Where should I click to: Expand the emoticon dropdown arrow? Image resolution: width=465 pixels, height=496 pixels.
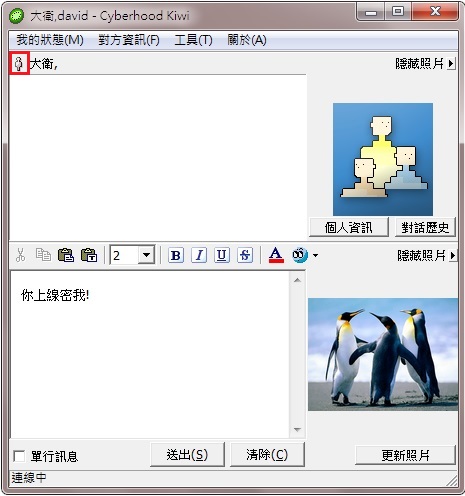point(315,256)
